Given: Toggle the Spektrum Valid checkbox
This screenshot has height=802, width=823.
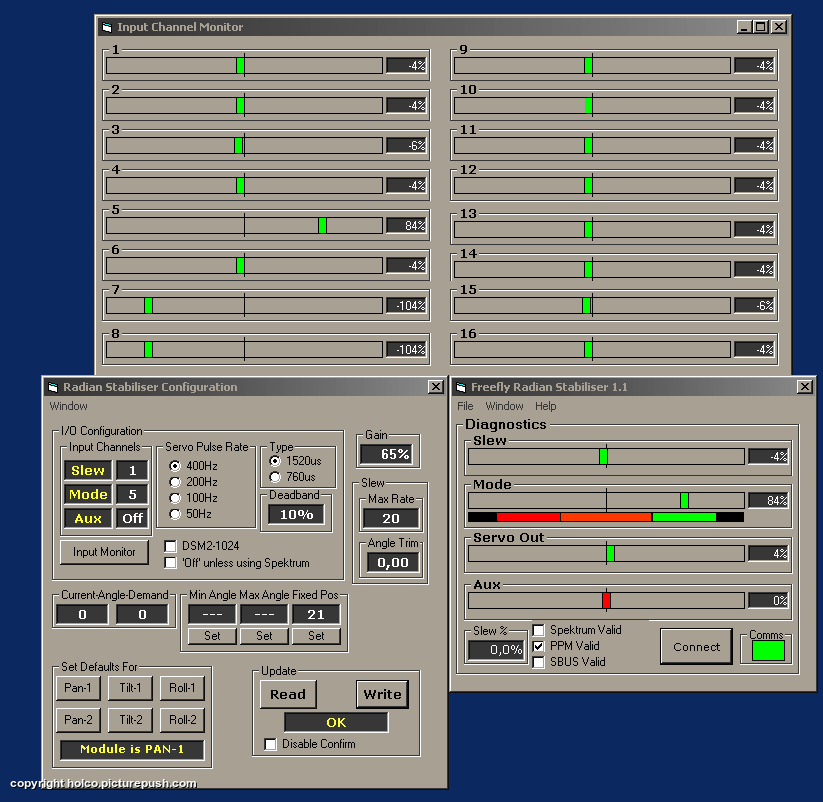Looking at the screenshot, I should pyautogui.click(x=539, y=630).
